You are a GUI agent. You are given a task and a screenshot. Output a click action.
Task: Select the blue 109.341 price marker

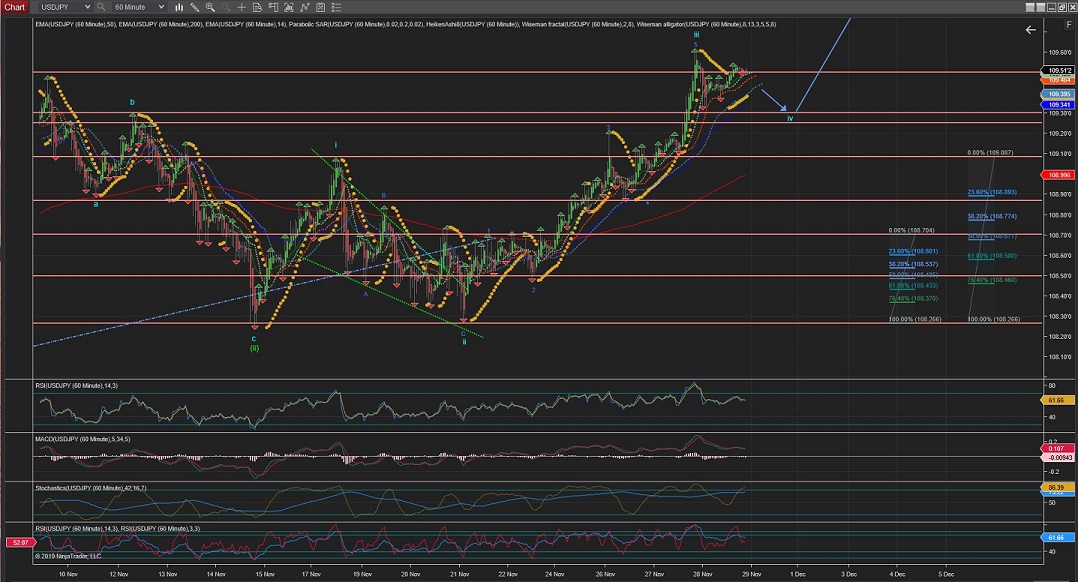point(1059,104)
